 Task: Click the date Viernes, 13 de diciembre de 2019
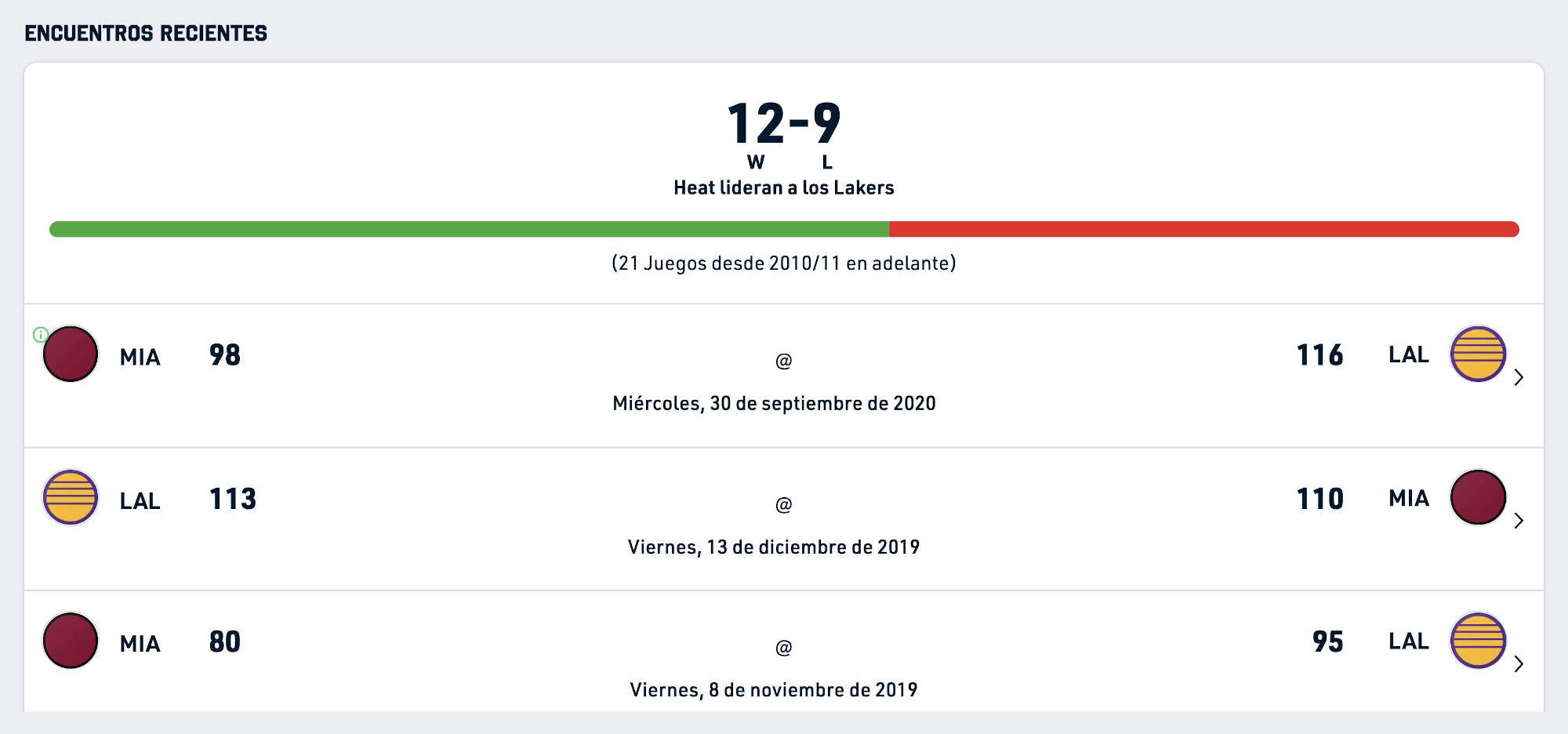pyautogui.click(x=774, y=547)
